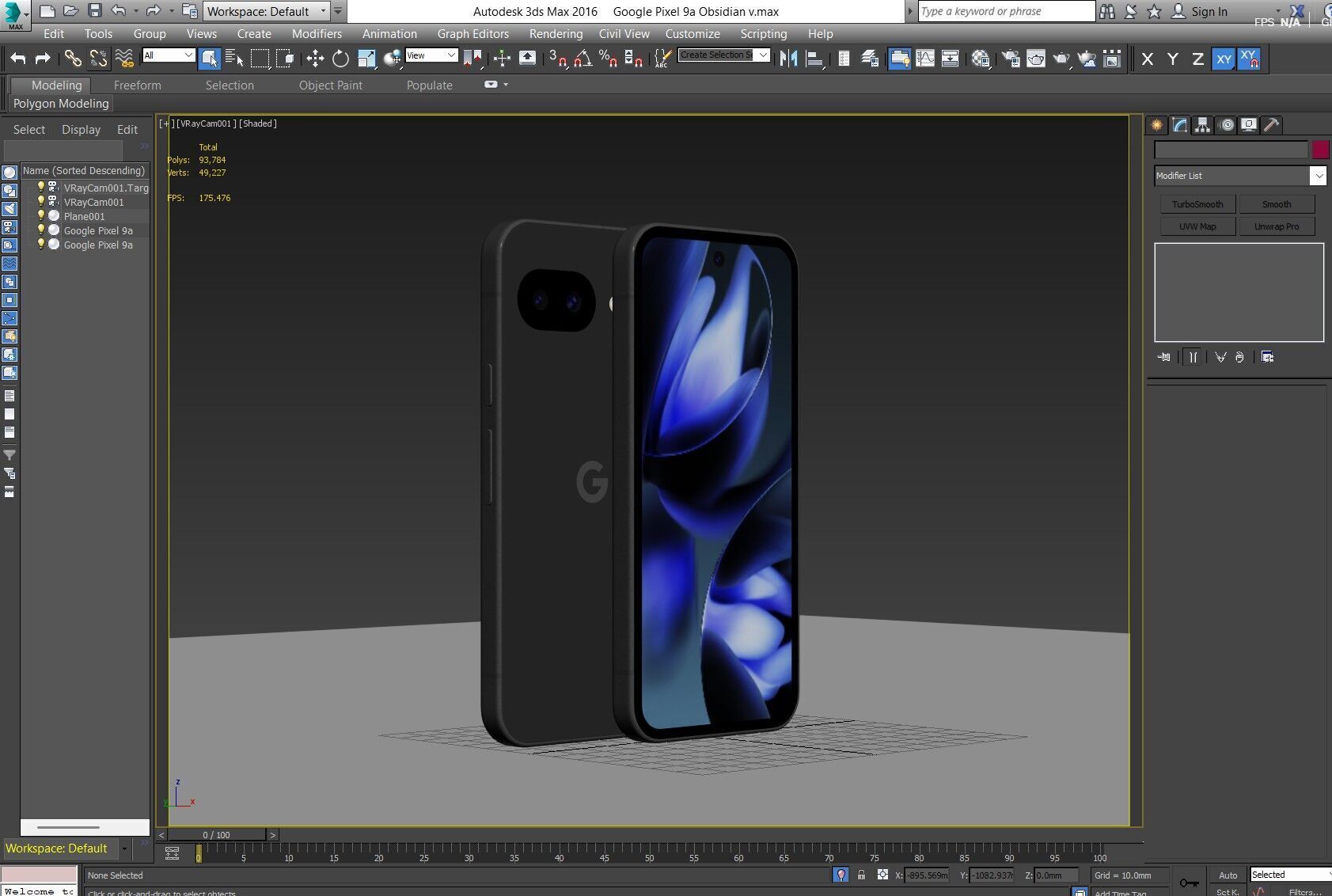The image size is (1332, 896).
Task: Click frame 50 on the timeline track
Action: tap(649, 852)
